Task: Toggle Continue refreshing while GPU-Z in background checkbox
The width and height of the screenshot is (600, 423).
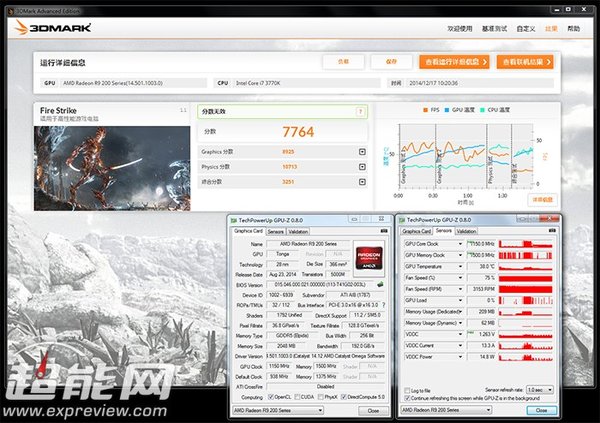Action: pos(407,399)
